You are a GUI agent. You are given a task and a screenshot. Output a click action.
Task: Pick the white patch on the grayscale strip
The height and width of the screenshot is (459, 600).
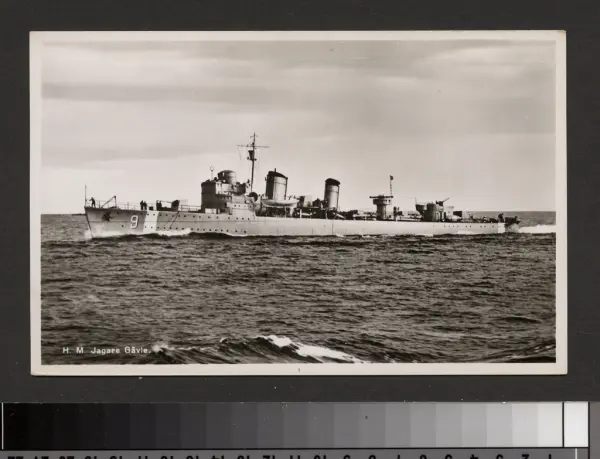point(576,424)
